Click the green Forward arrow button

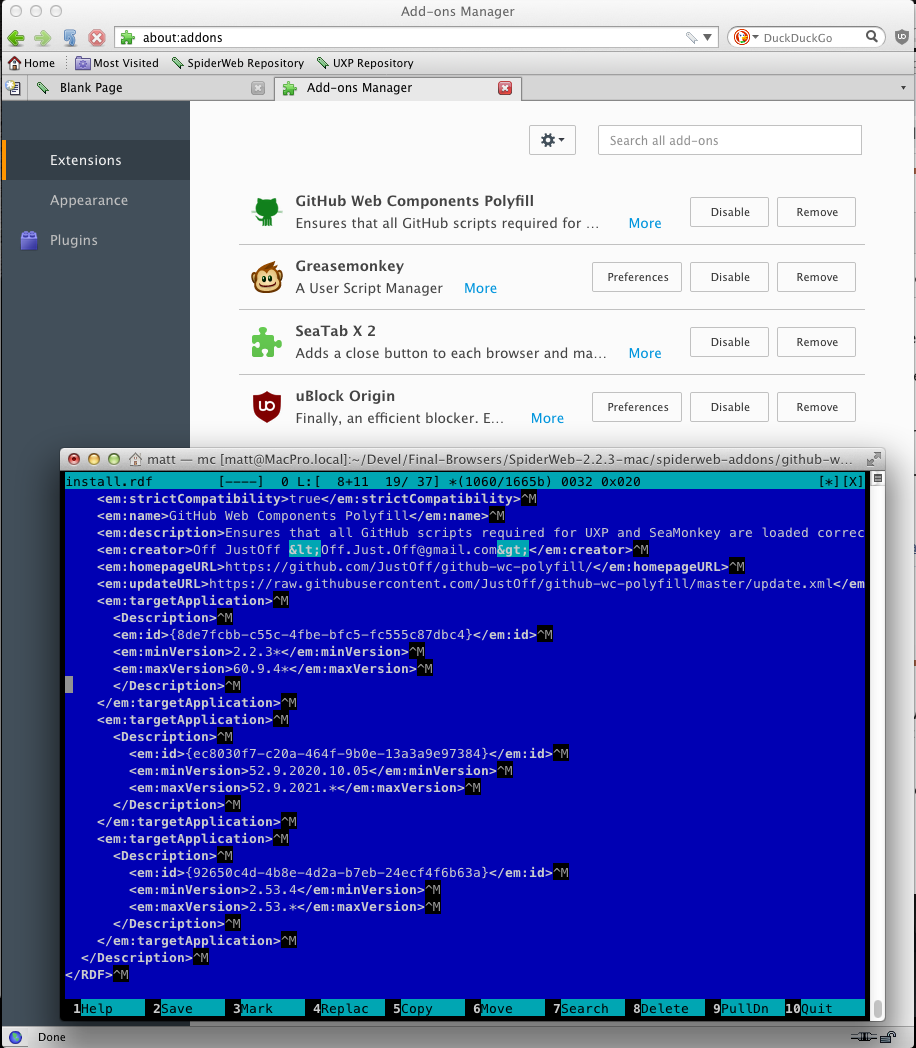(x=43, y=37)
